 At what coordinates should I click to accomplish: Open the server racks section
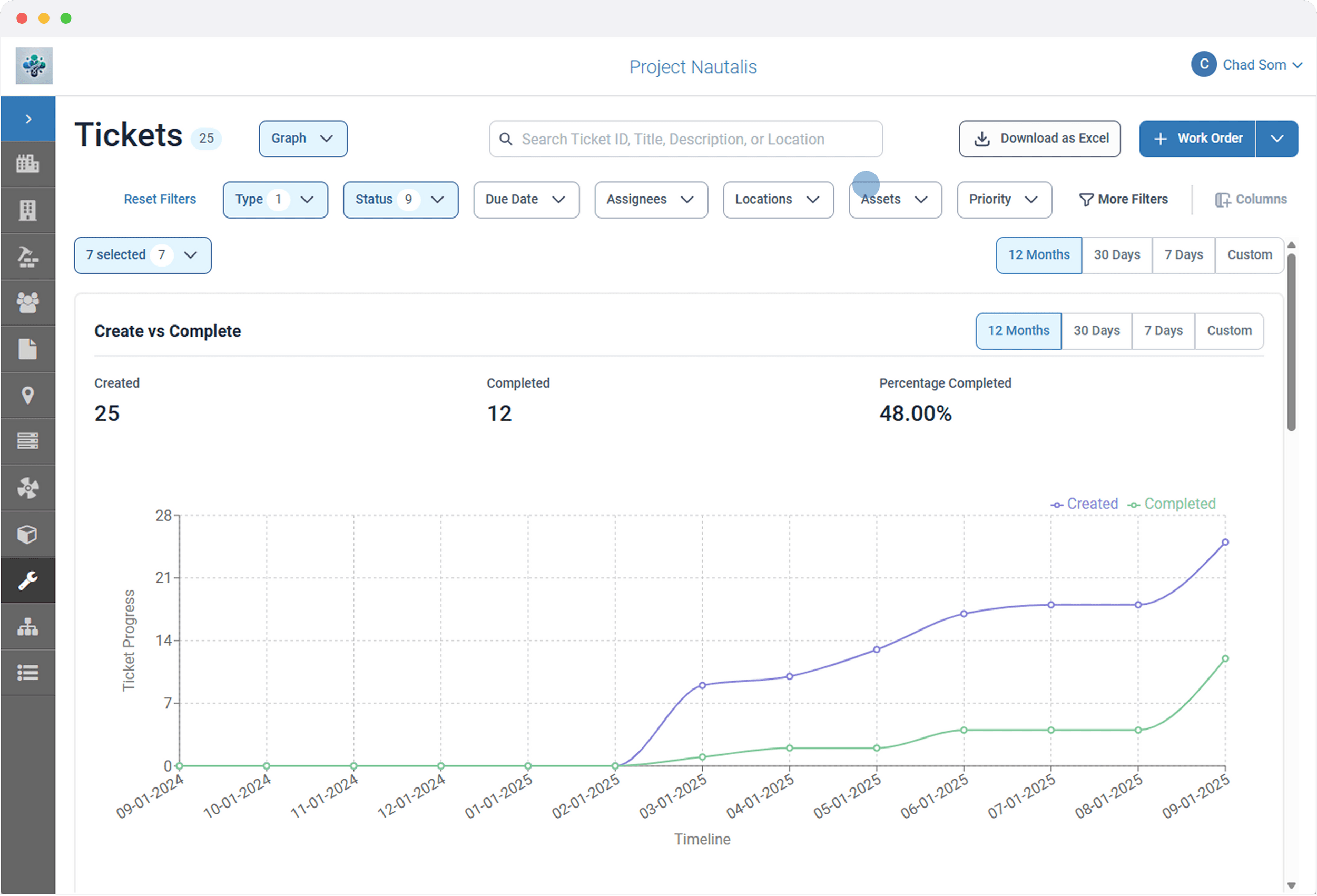click(x=29, y=441)
